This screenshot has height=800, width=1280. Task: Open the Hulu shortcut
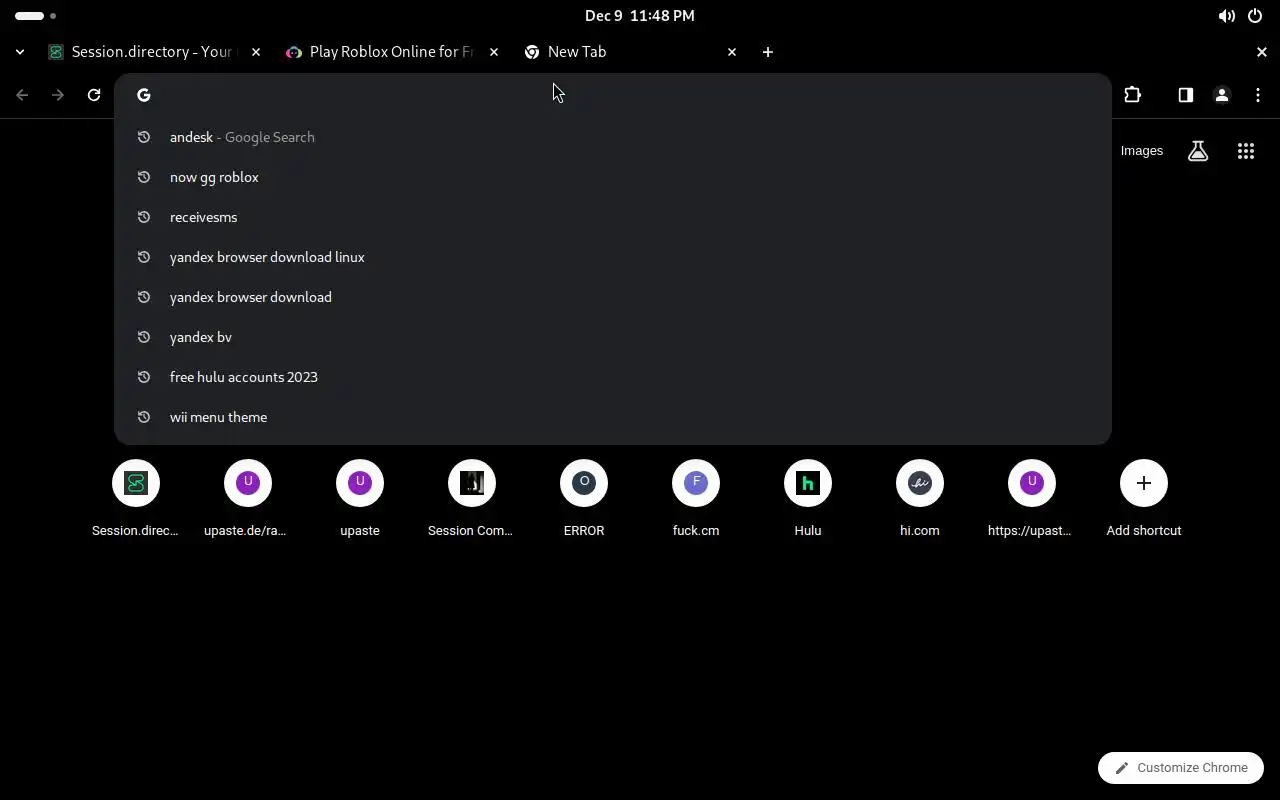808,498
